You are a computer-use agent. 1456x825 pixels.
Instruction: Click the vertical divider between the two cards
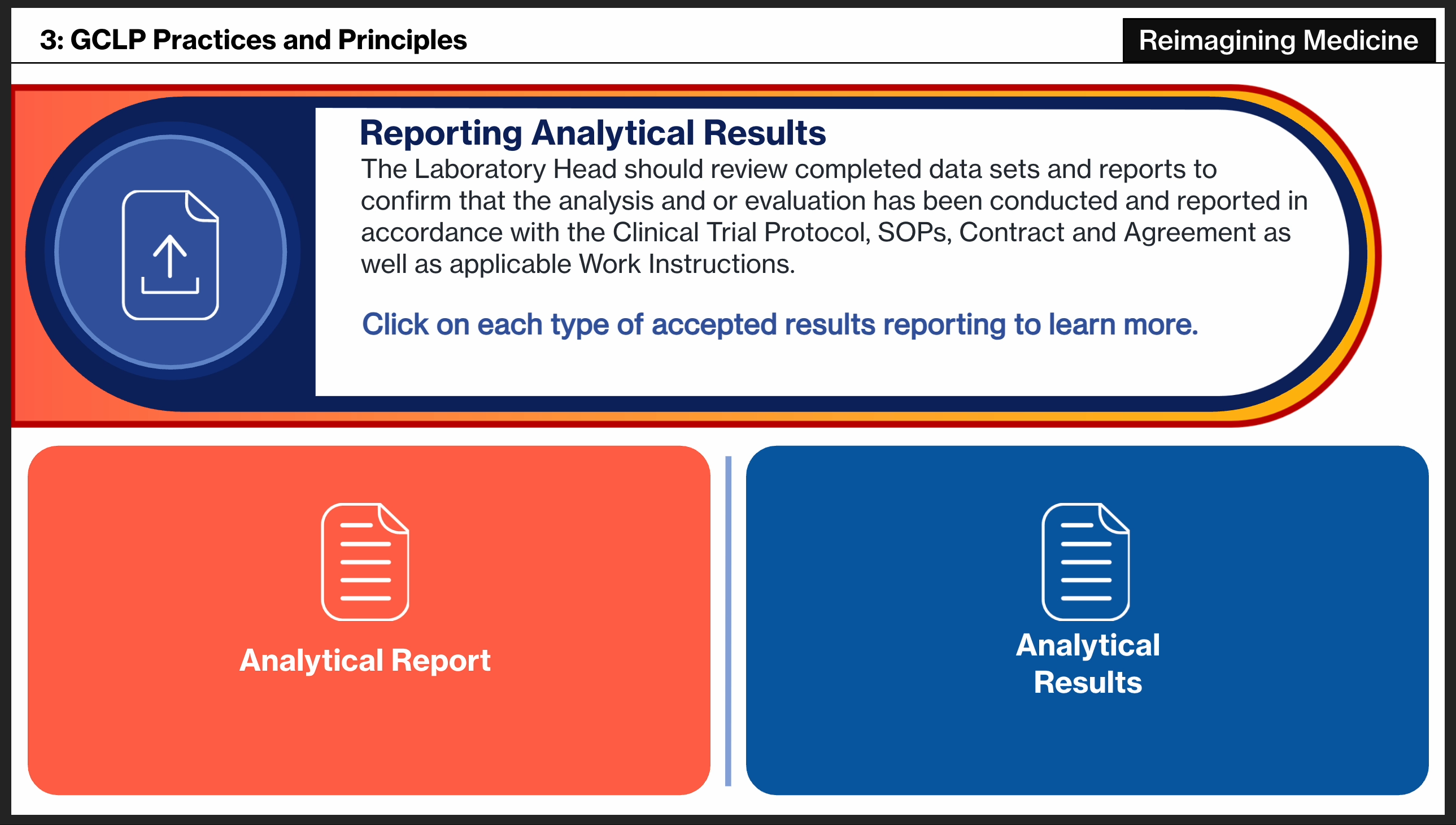[x=729, y=620]
